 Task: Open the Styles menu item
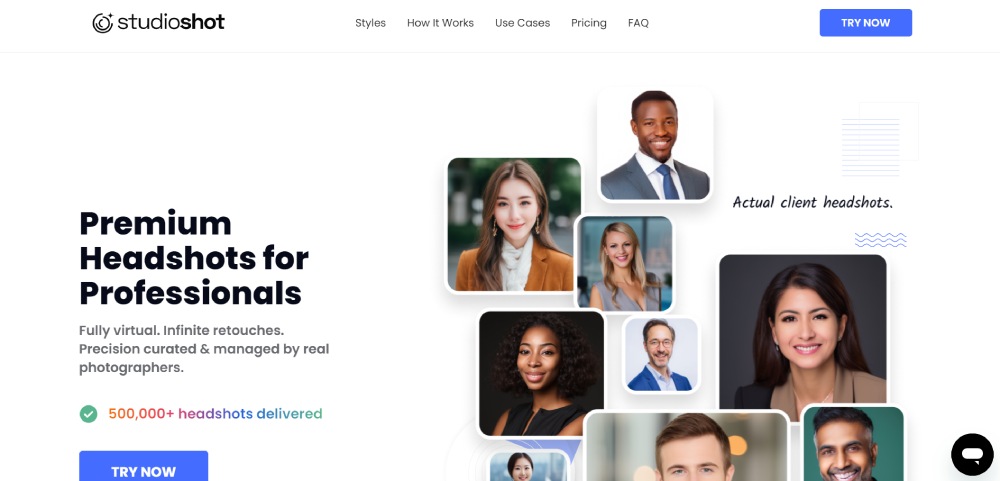(371, 23)
